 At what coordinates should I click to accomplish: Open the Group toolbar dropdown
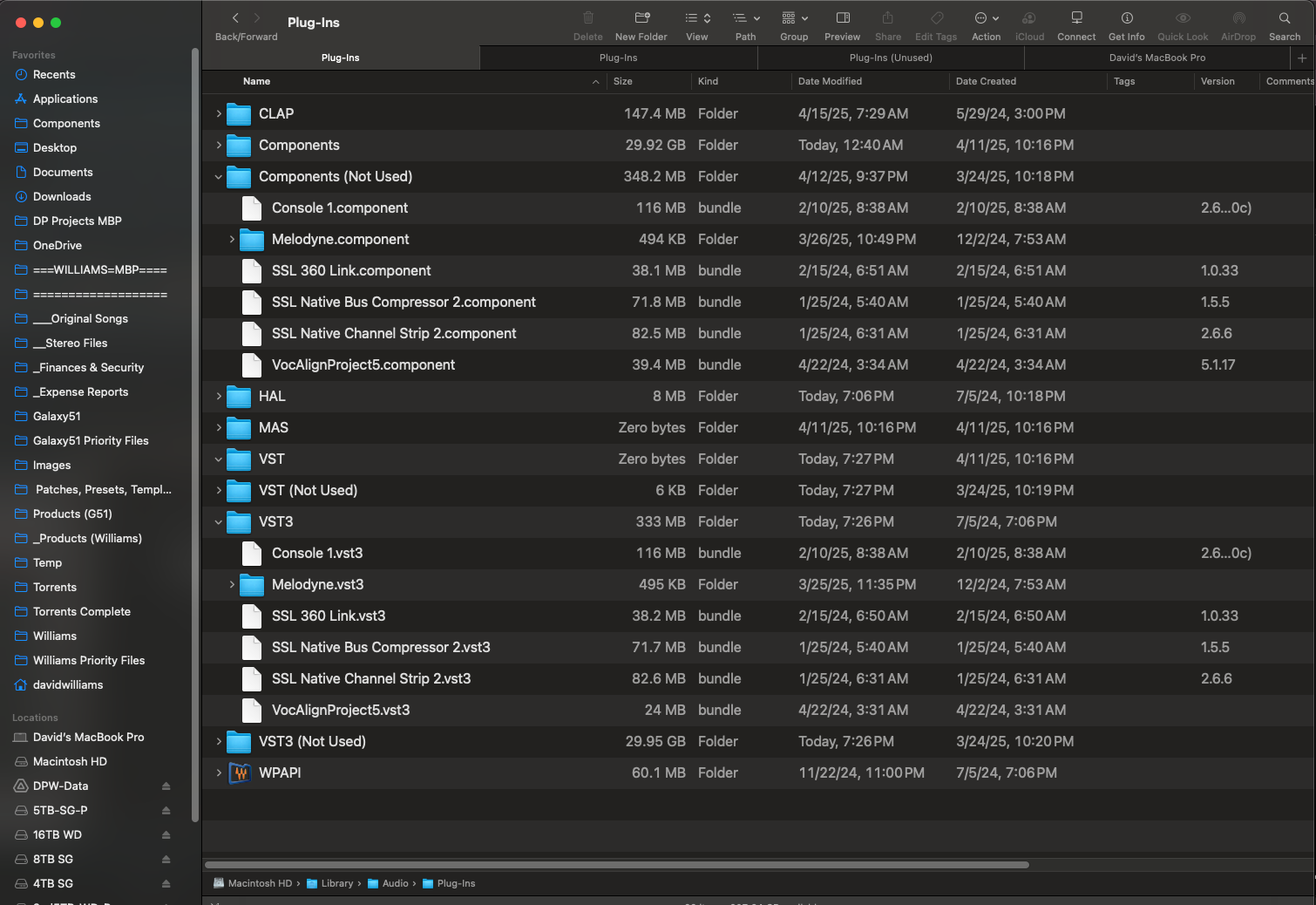tap(795, 18)
